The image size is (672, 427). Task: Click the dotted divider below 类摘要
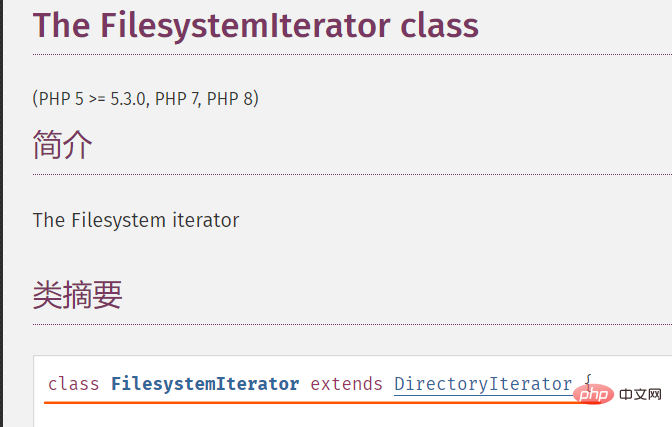click(352, 325)
